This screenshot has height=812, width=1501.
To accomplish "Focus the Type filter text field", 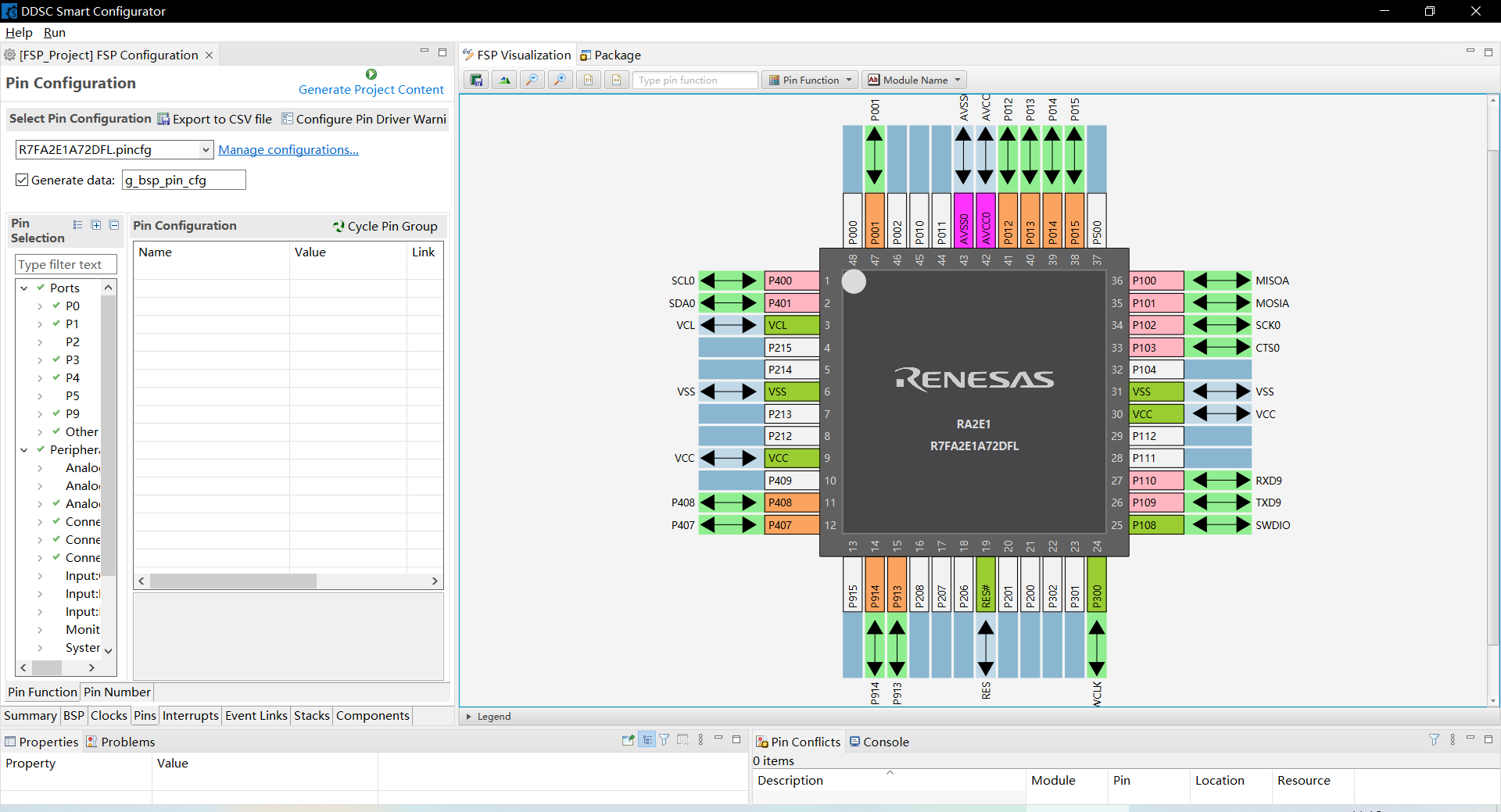I will [66, 265].
